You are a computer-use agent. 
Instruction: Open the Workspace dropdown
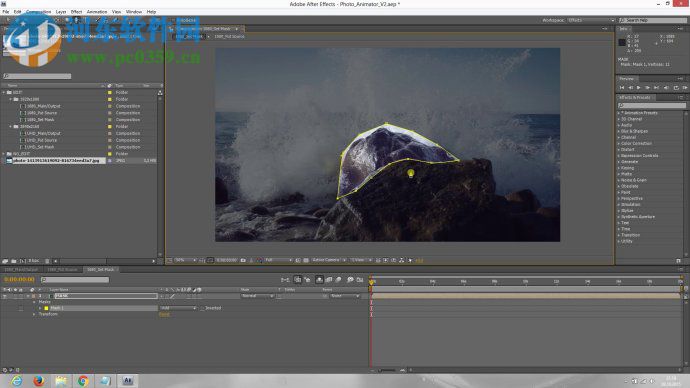[591, 20]
